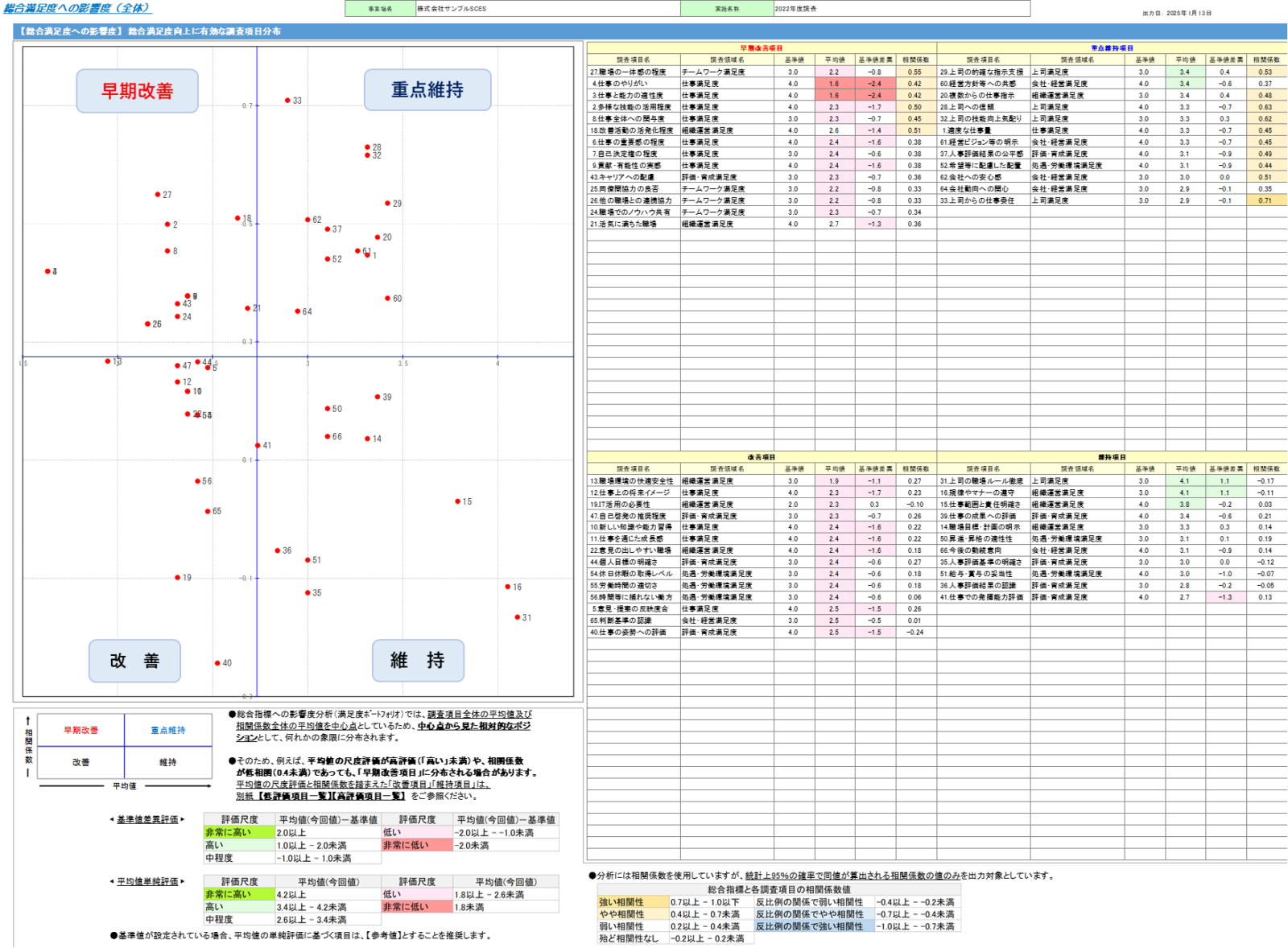Select data point 40 on scatter plot

tap(217, 663)
